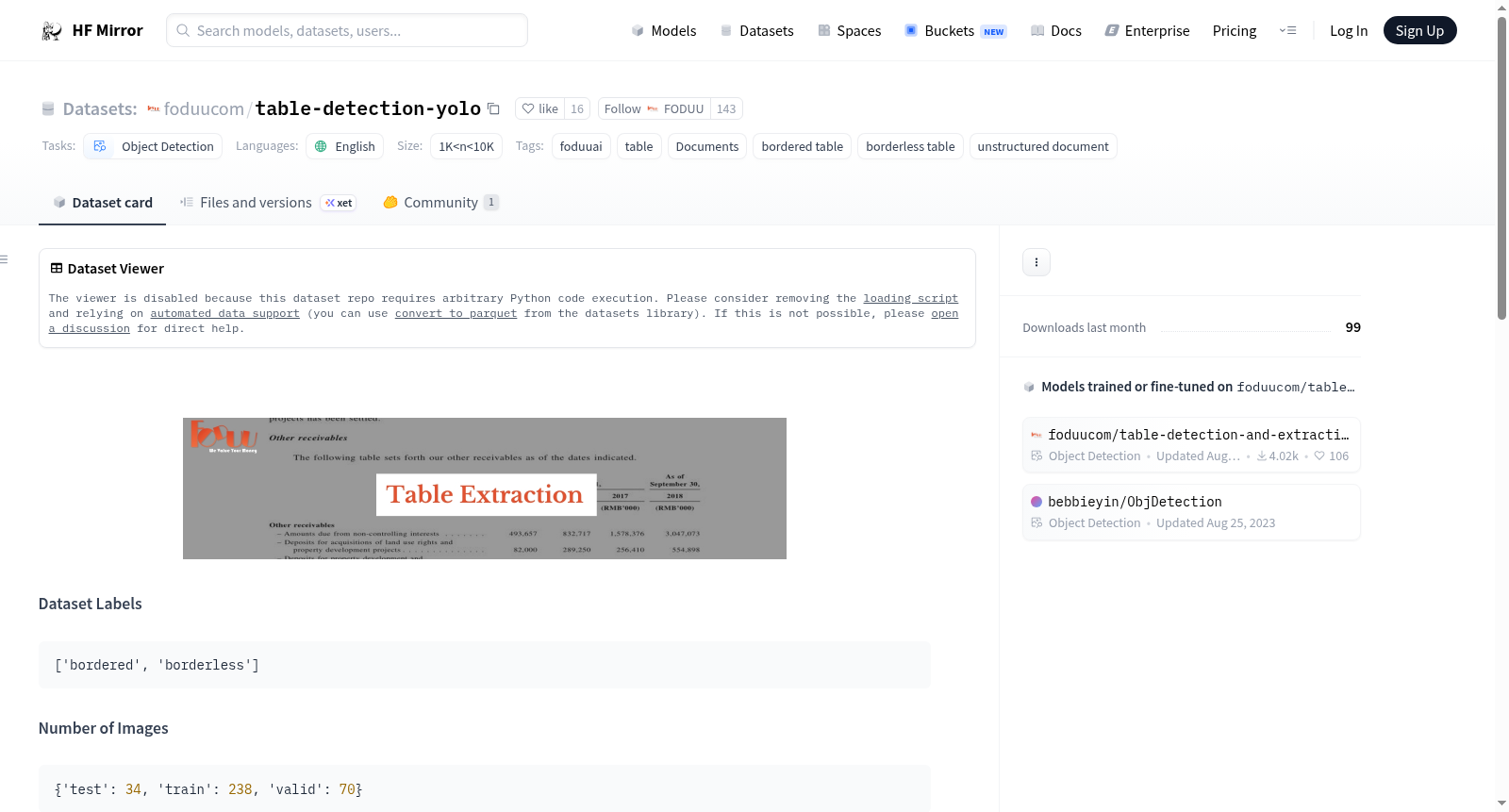
Task: Follow the FODUU organization
Action: point(654,109)
